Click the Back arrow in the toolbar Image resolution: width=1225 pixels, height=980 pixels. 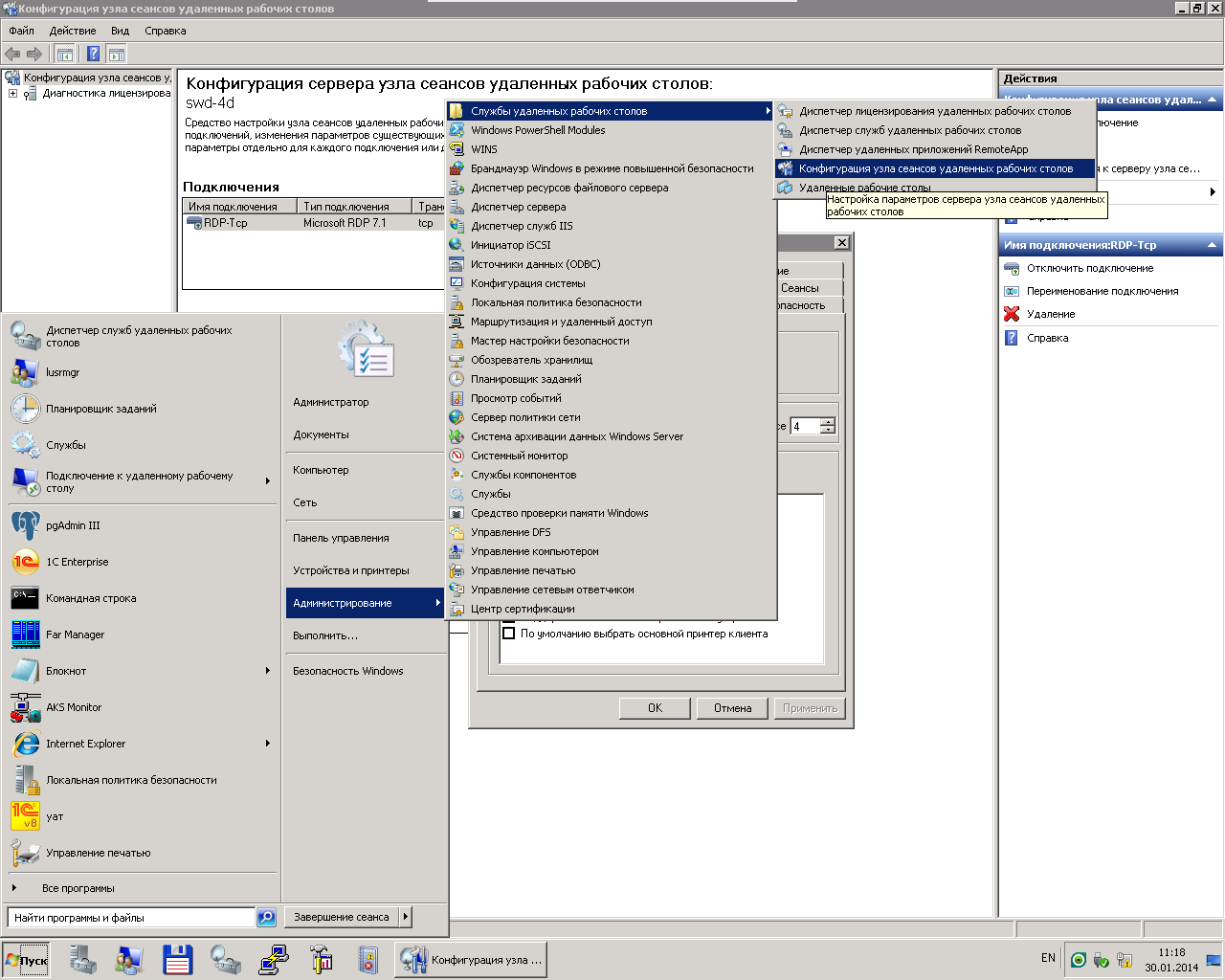(12, 54)
